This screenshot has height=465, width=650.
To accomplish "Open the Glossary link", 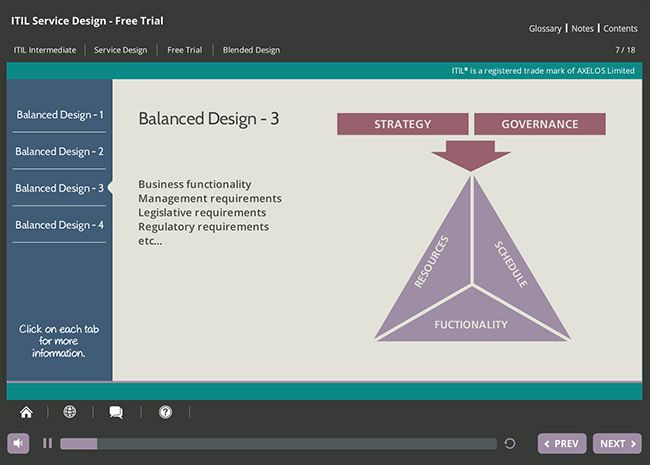I will (545, 29).
